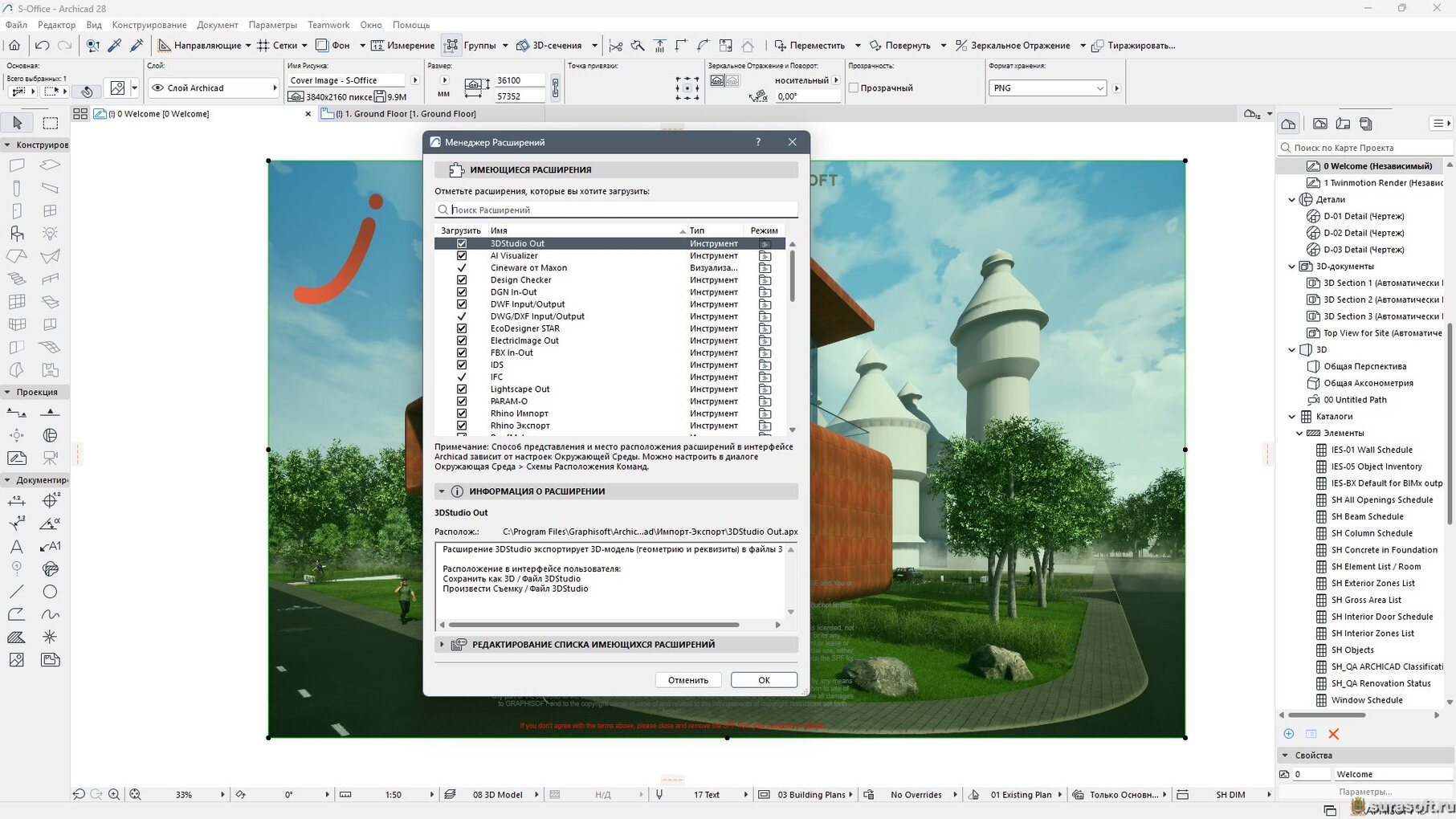Select the Marquee tool

pos(50,123)
